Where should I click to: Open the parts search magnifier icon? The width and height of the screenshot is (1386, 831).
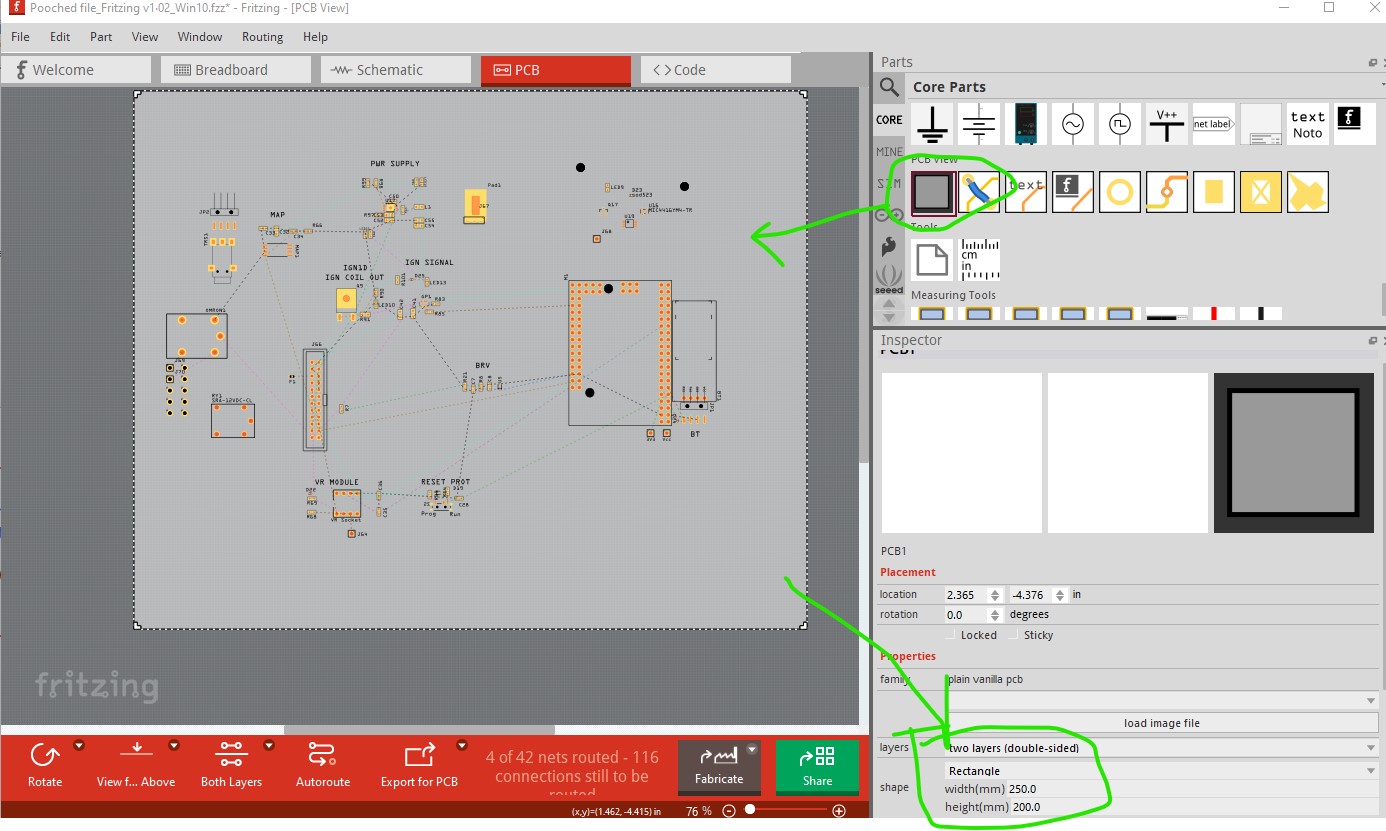coord(889,88)
